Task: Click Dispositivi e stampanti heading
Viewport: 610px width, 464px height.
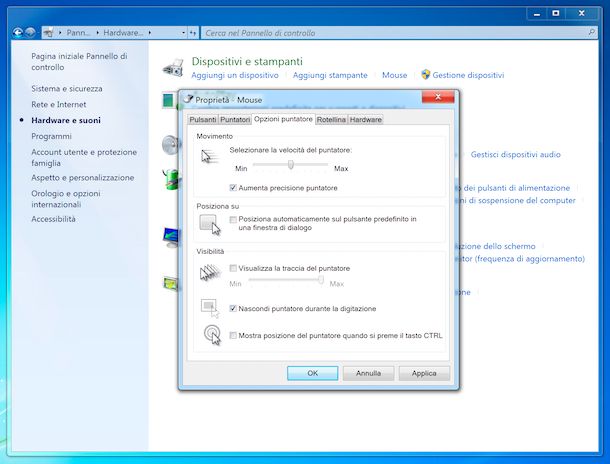Action: point(247,61)
